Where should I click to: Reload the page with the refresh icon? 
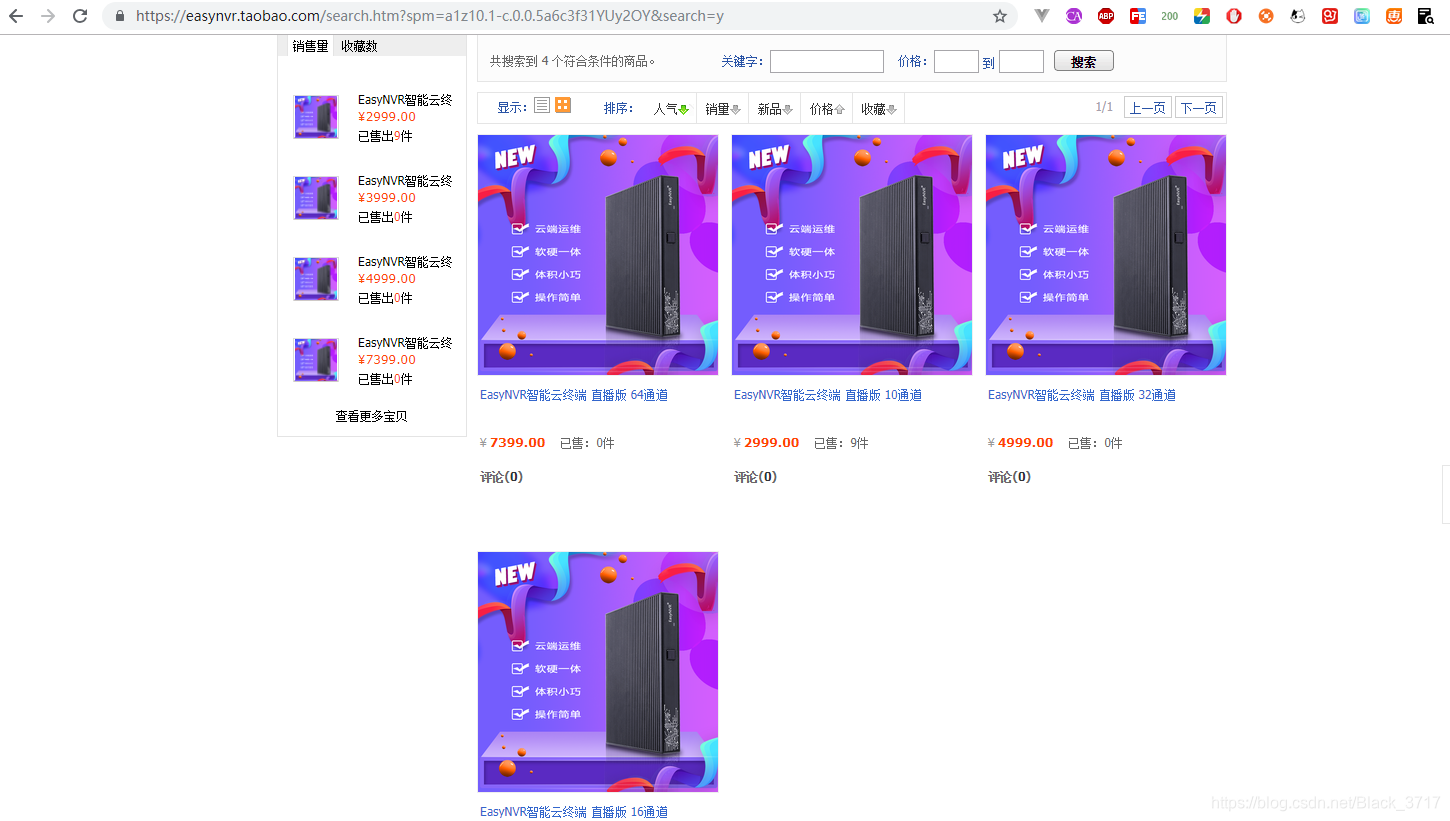[80, 16]
